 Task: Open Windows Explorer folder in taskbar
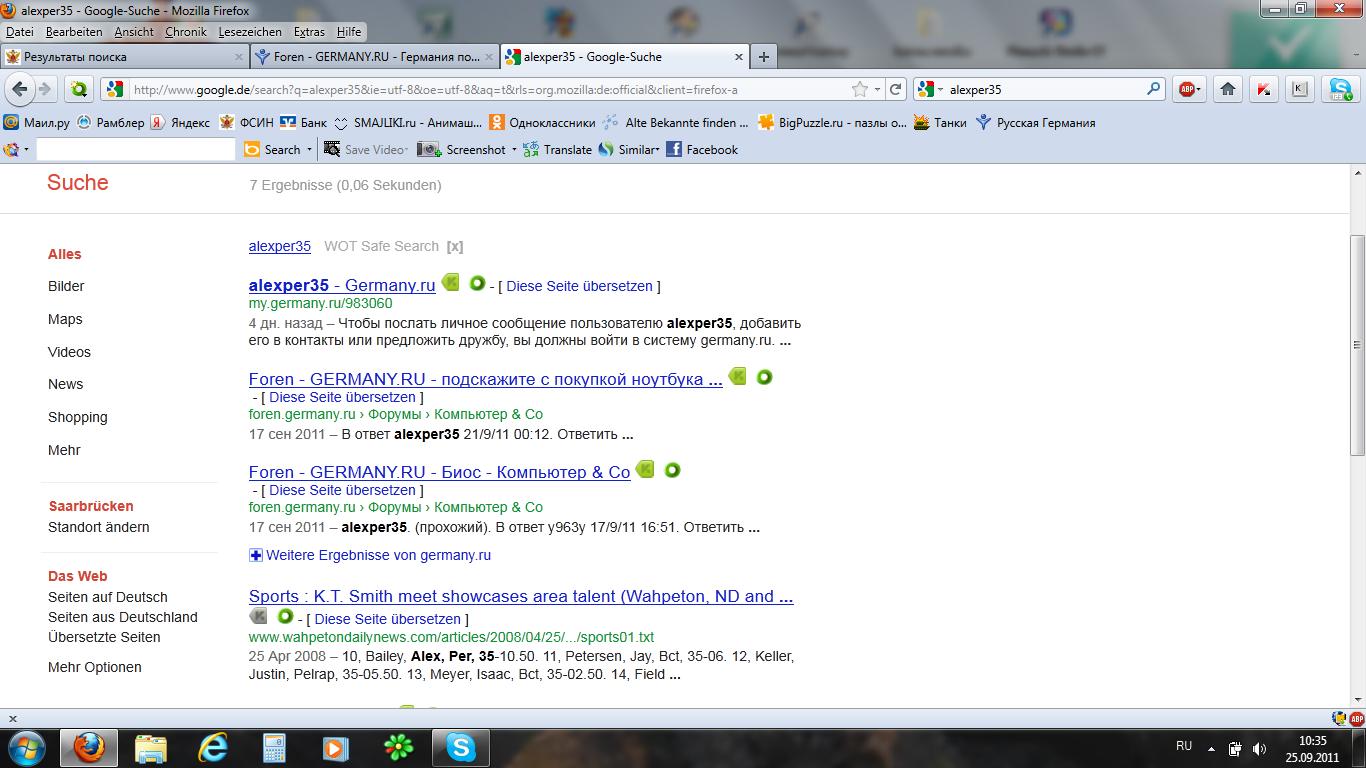click(151, 747)
